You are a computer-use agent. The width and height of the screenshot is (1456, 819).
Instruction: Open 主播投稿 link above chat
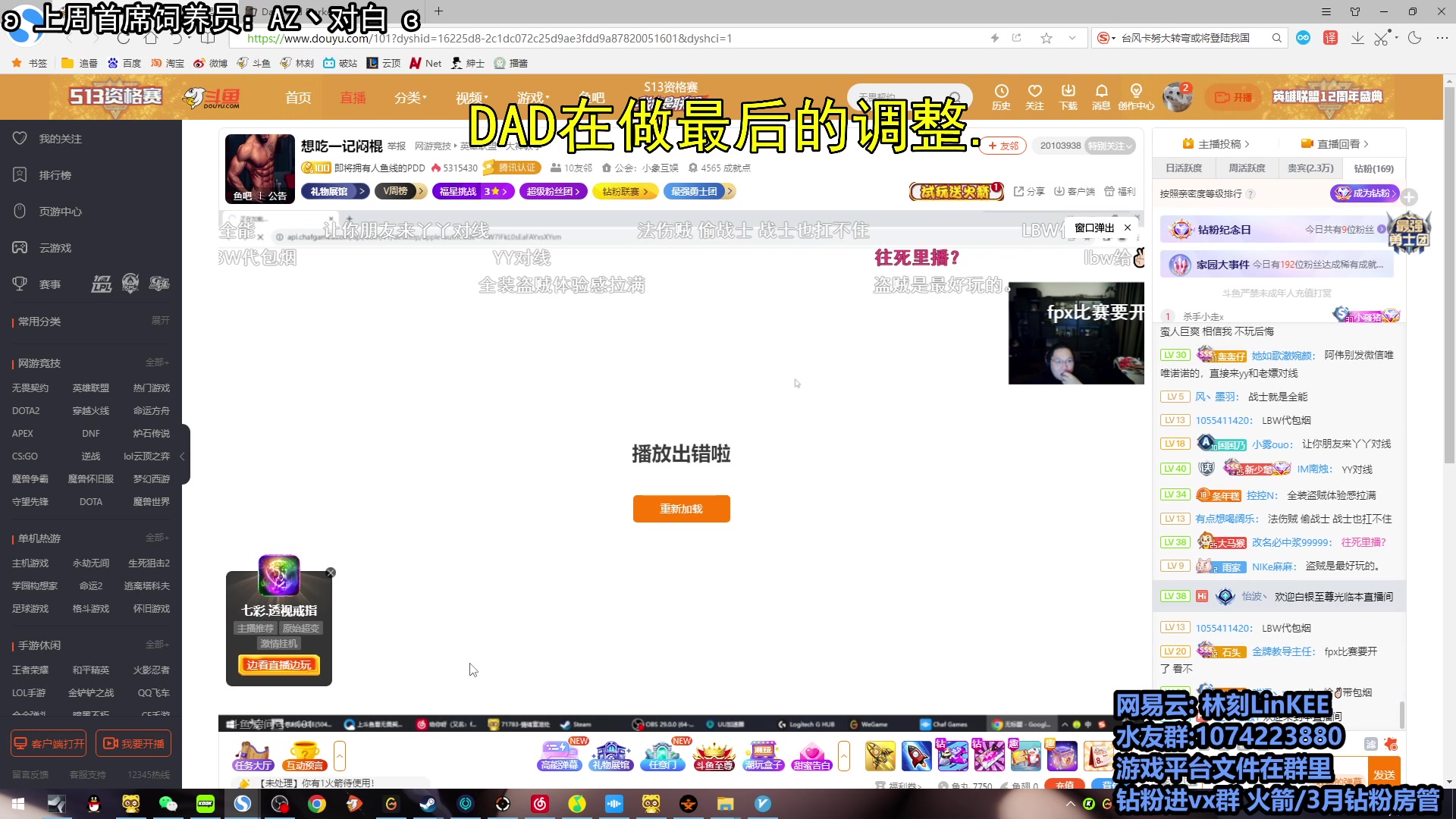click(1216, 144)
